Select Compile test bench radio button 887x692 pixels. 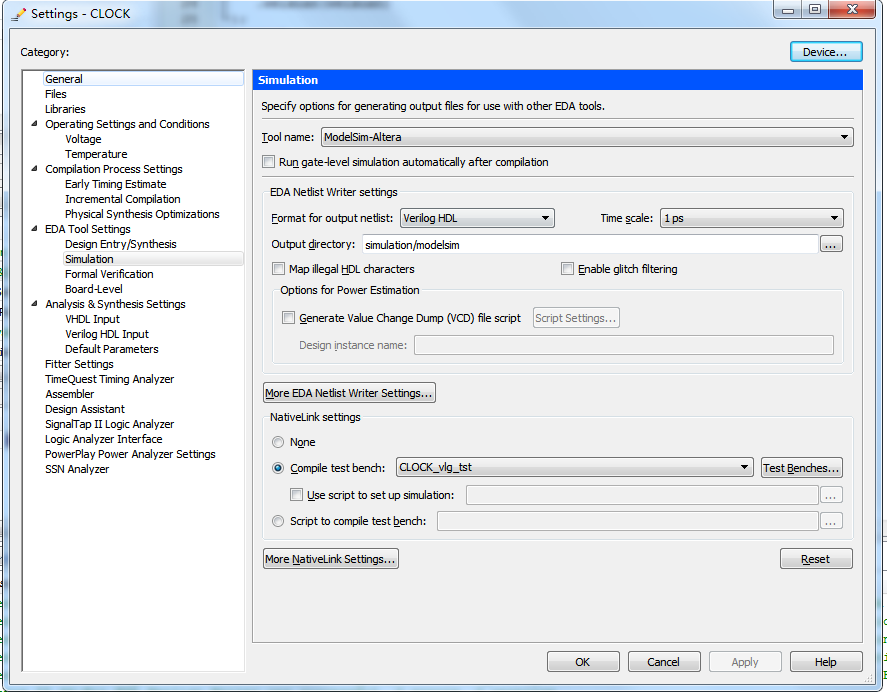[x=278, y=468]
